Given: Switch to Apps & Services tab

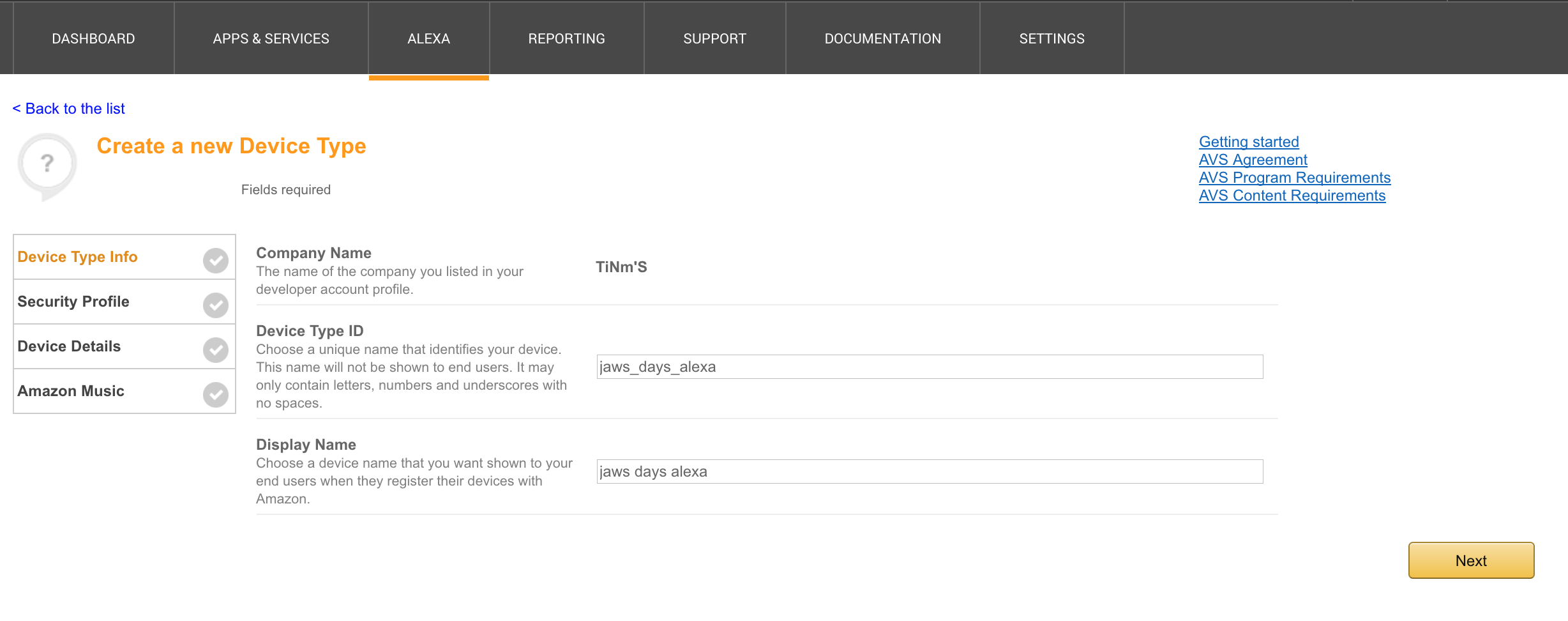Looking at the screenshot, I should coord(271,38).
